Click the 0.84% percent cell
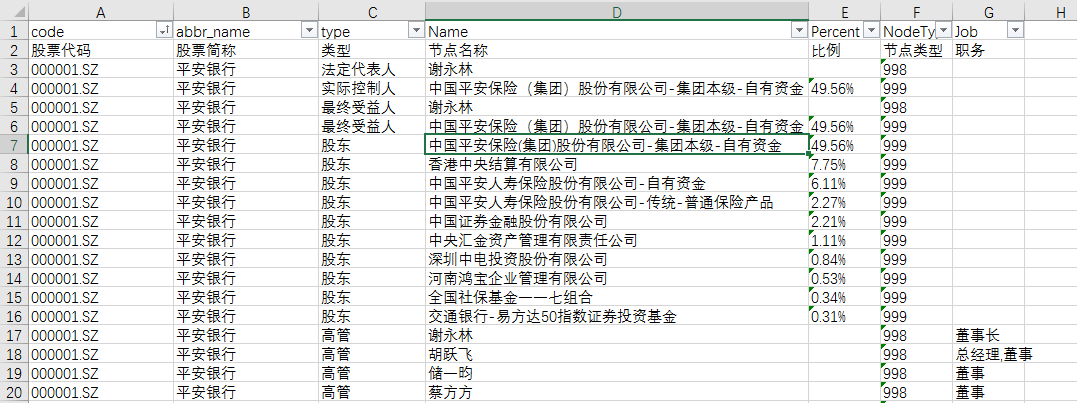Image resolution: width=1077 pixels, height=403 pixels. click(845, 260)
